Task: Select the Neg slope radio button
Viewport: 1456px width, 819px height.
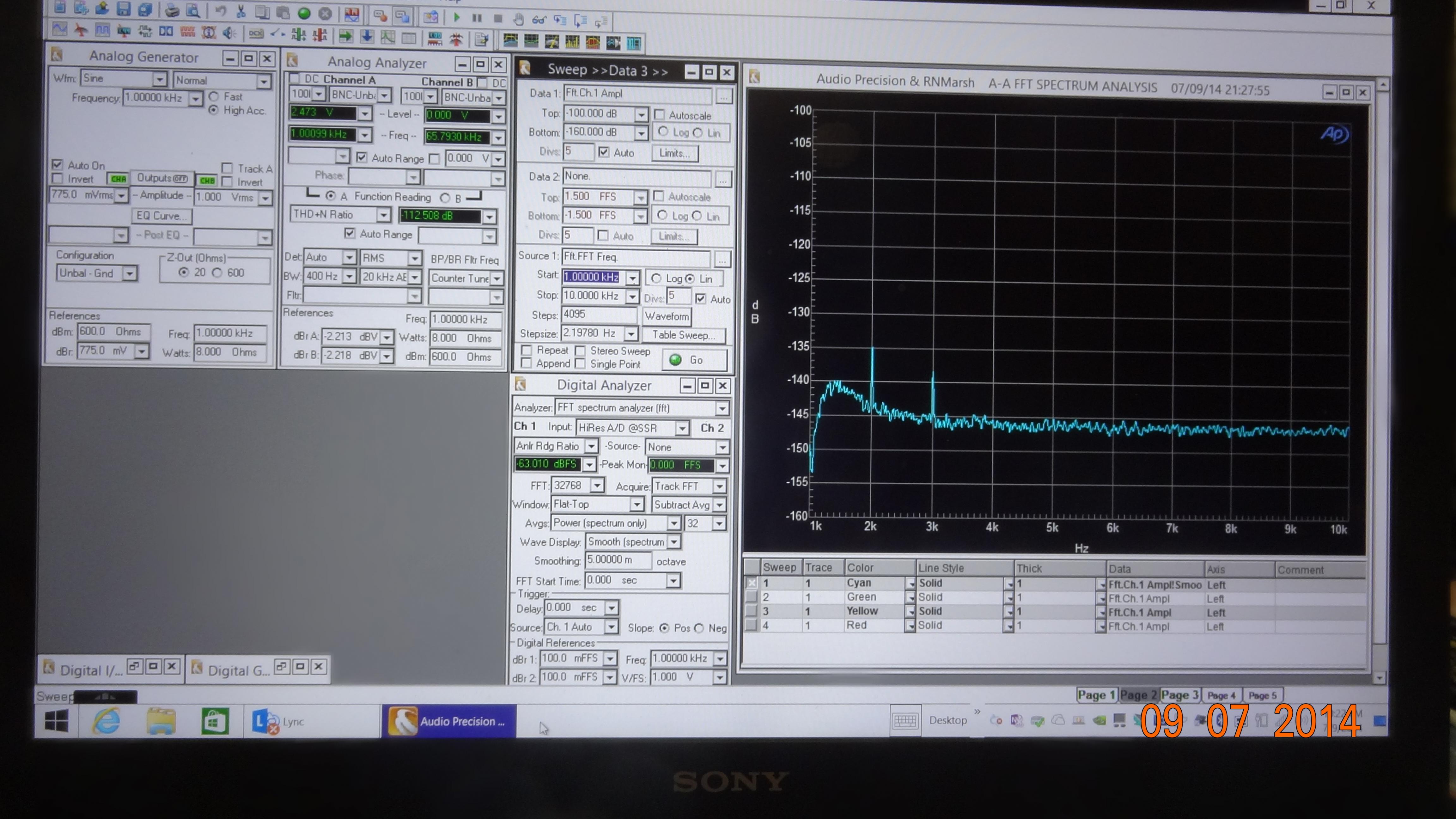Action: click(699, 628)
